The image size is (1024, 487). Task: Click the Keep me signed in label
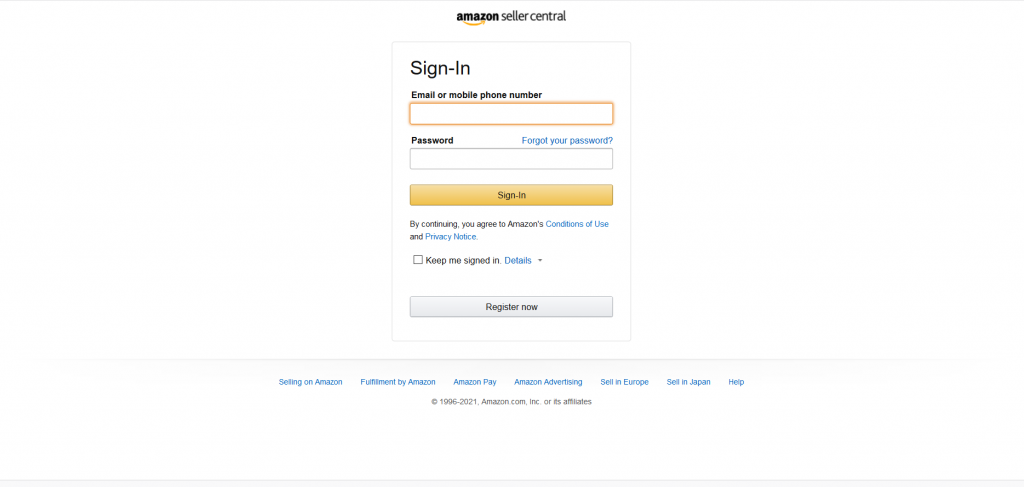click(464, 260)
